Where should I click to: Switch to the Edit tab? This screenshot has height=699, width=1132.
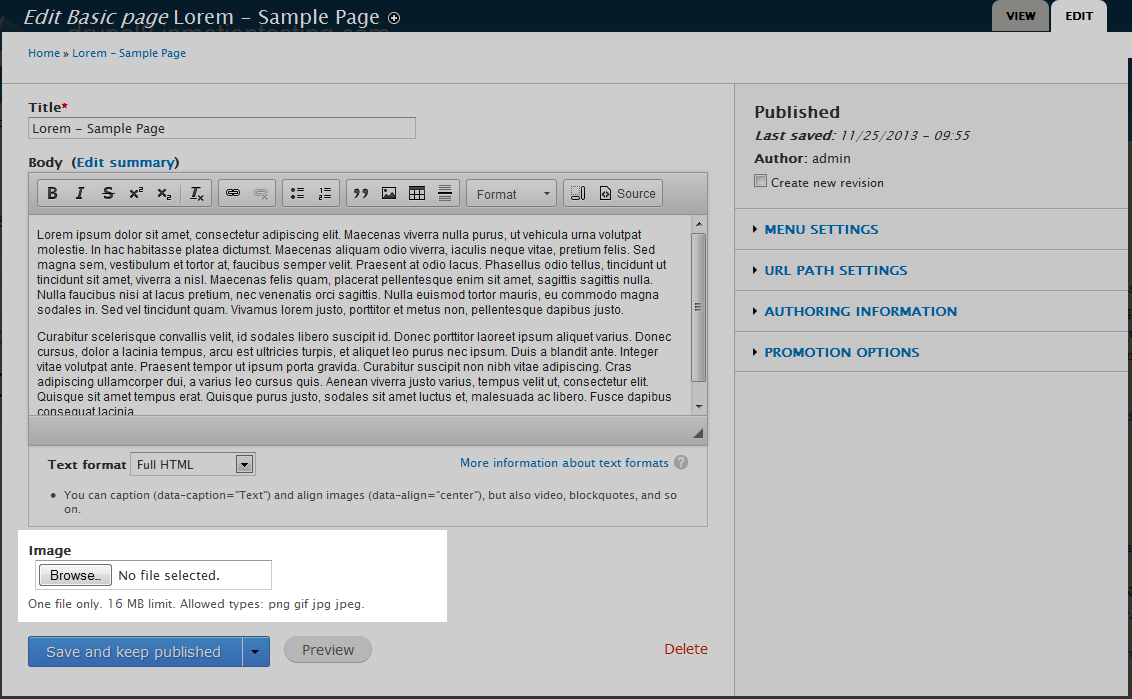tap(1079, 16)
